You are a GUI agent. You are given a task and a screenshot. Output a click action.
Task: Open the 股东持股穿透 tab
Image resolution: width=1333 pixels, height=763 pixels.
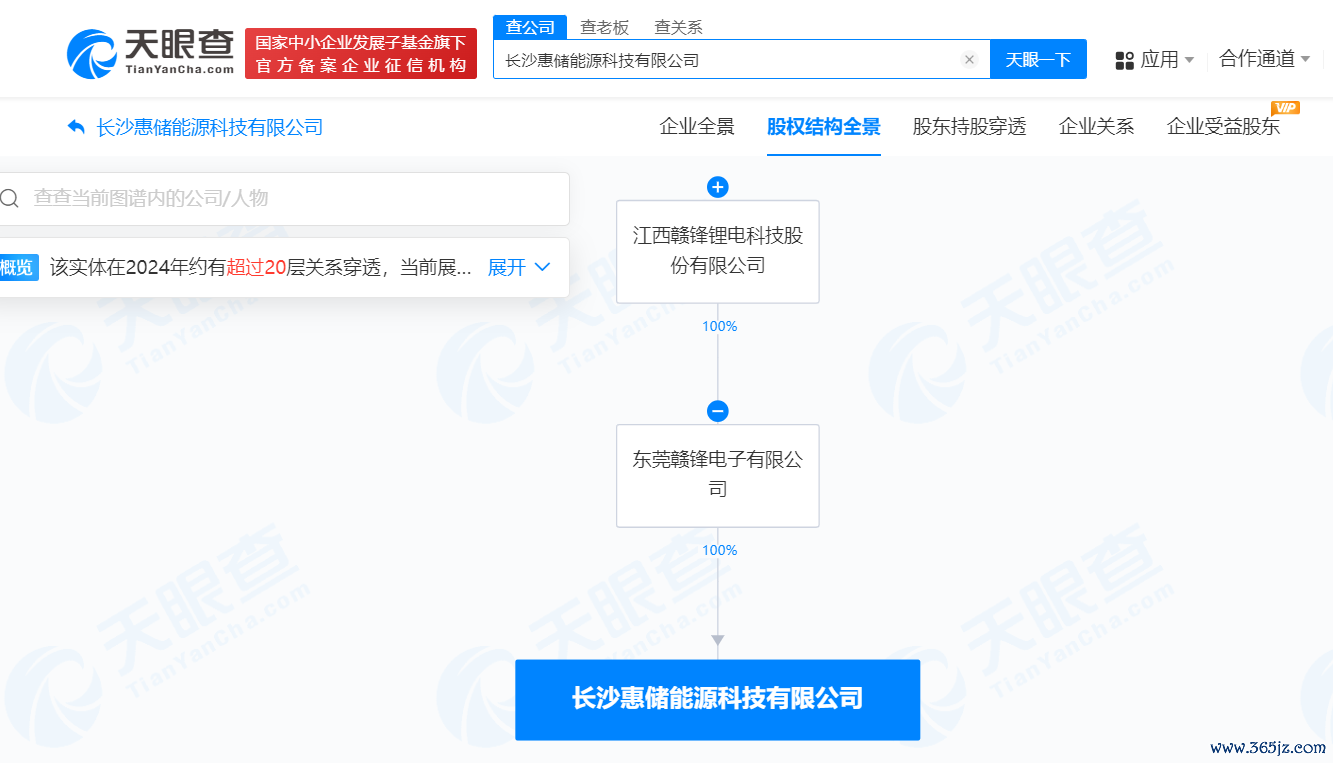click(x=970, y=127)
